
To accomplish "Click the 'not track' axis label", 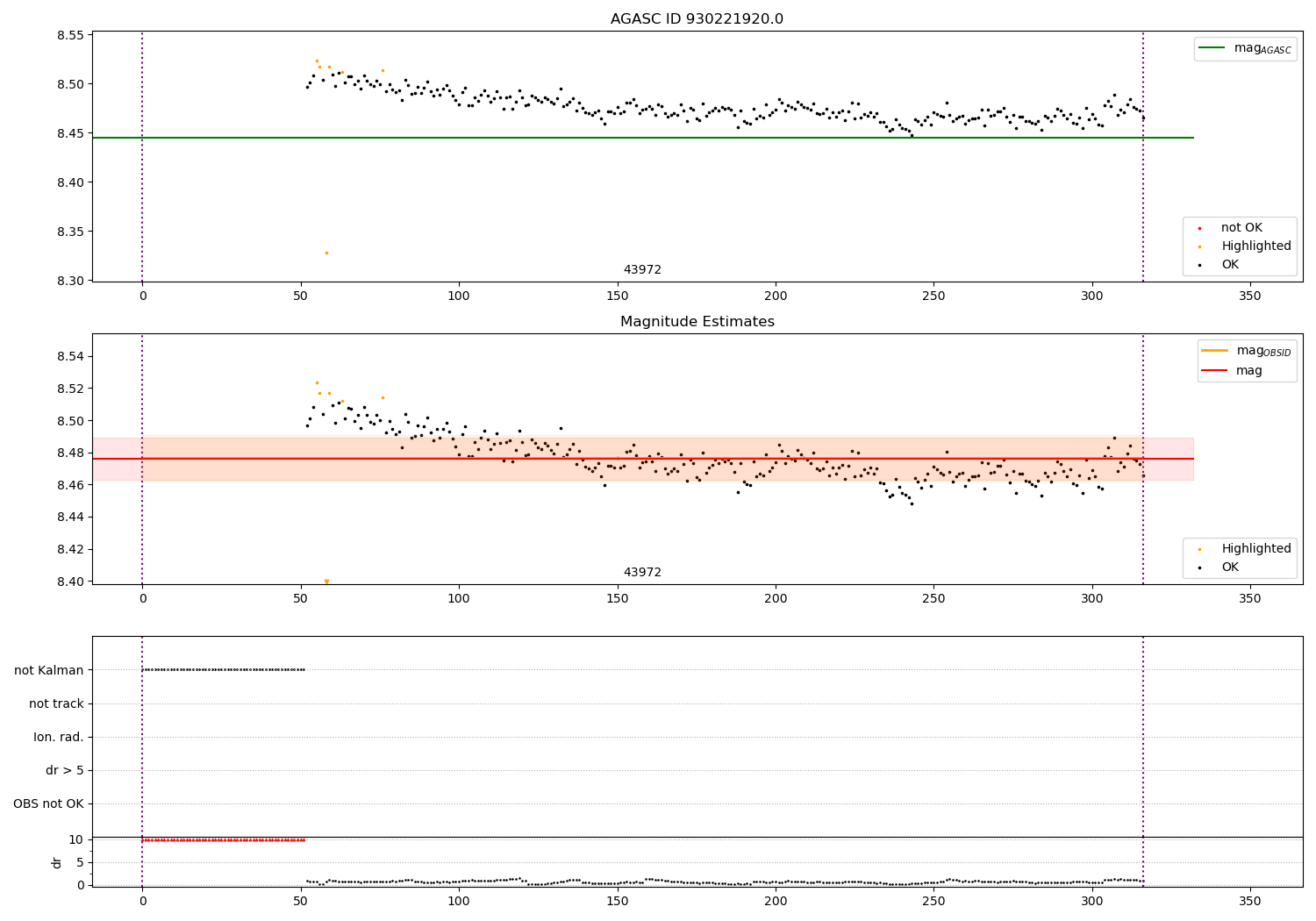I will tap(56, 703).
